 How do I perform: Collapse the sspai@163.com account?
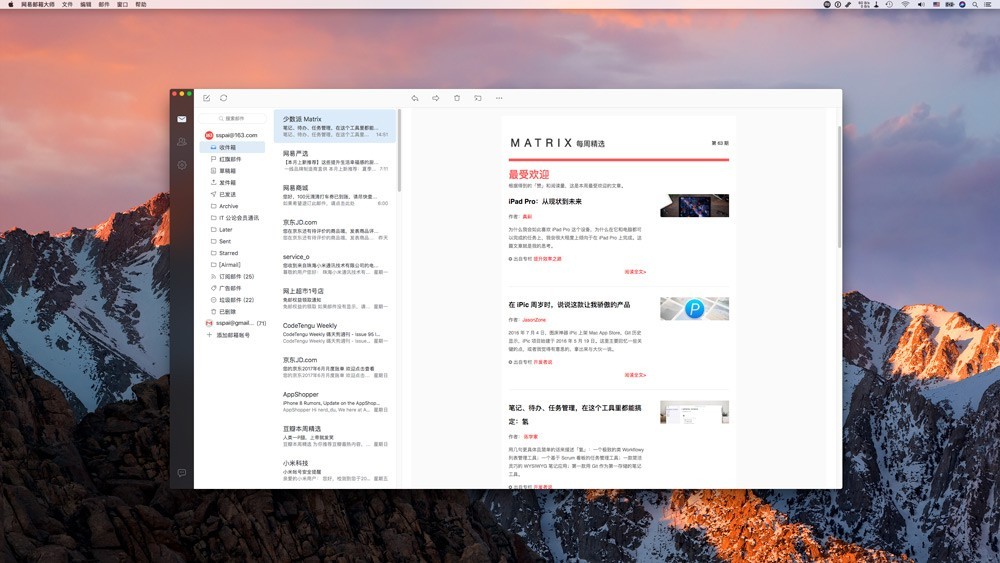click(232, 135)
